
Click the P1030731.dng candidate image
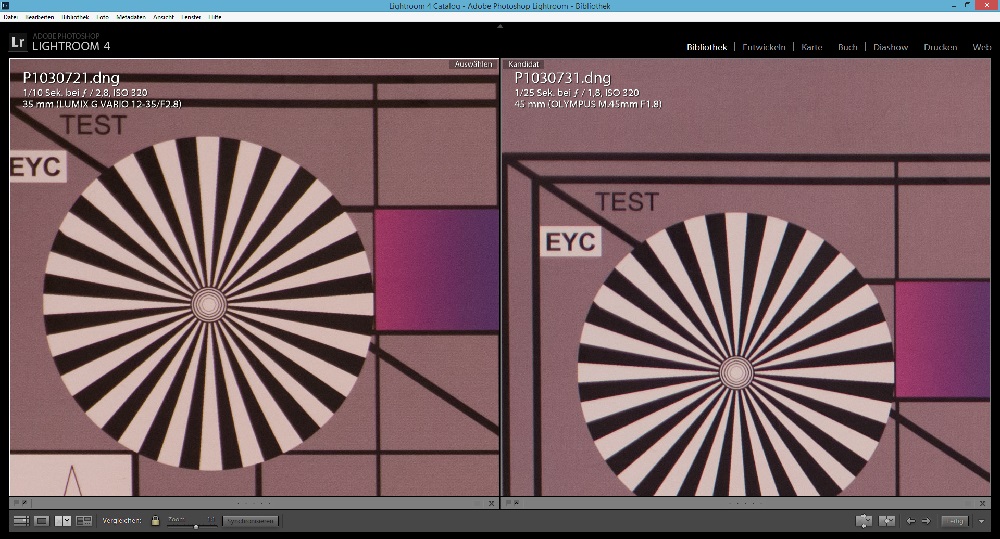746,277
